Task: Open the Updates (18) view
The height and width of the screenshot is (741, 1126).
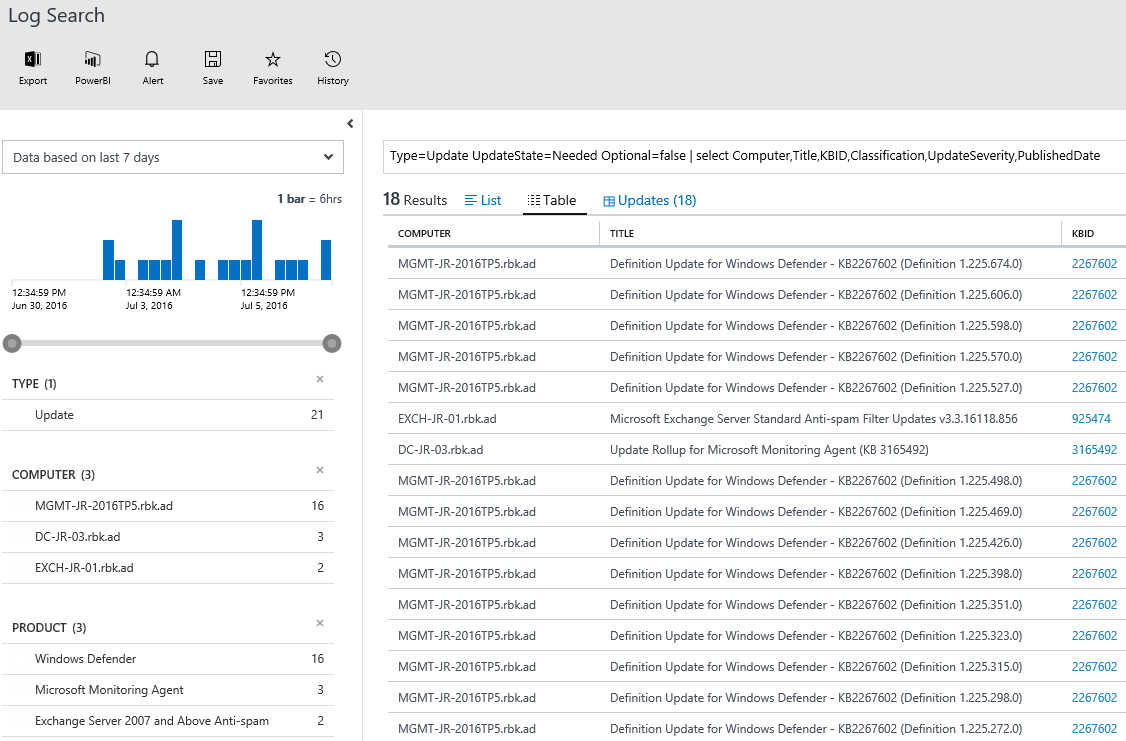Action: [649, 200]
